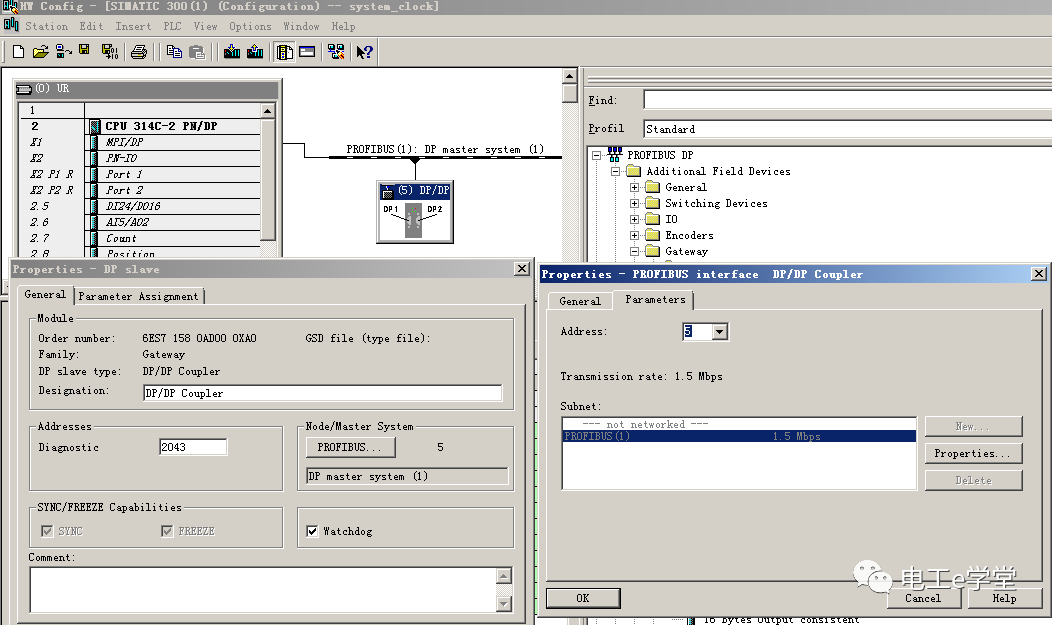
Task: Select PROFIBUS(1) subnet in list
Action: [739, 436]
